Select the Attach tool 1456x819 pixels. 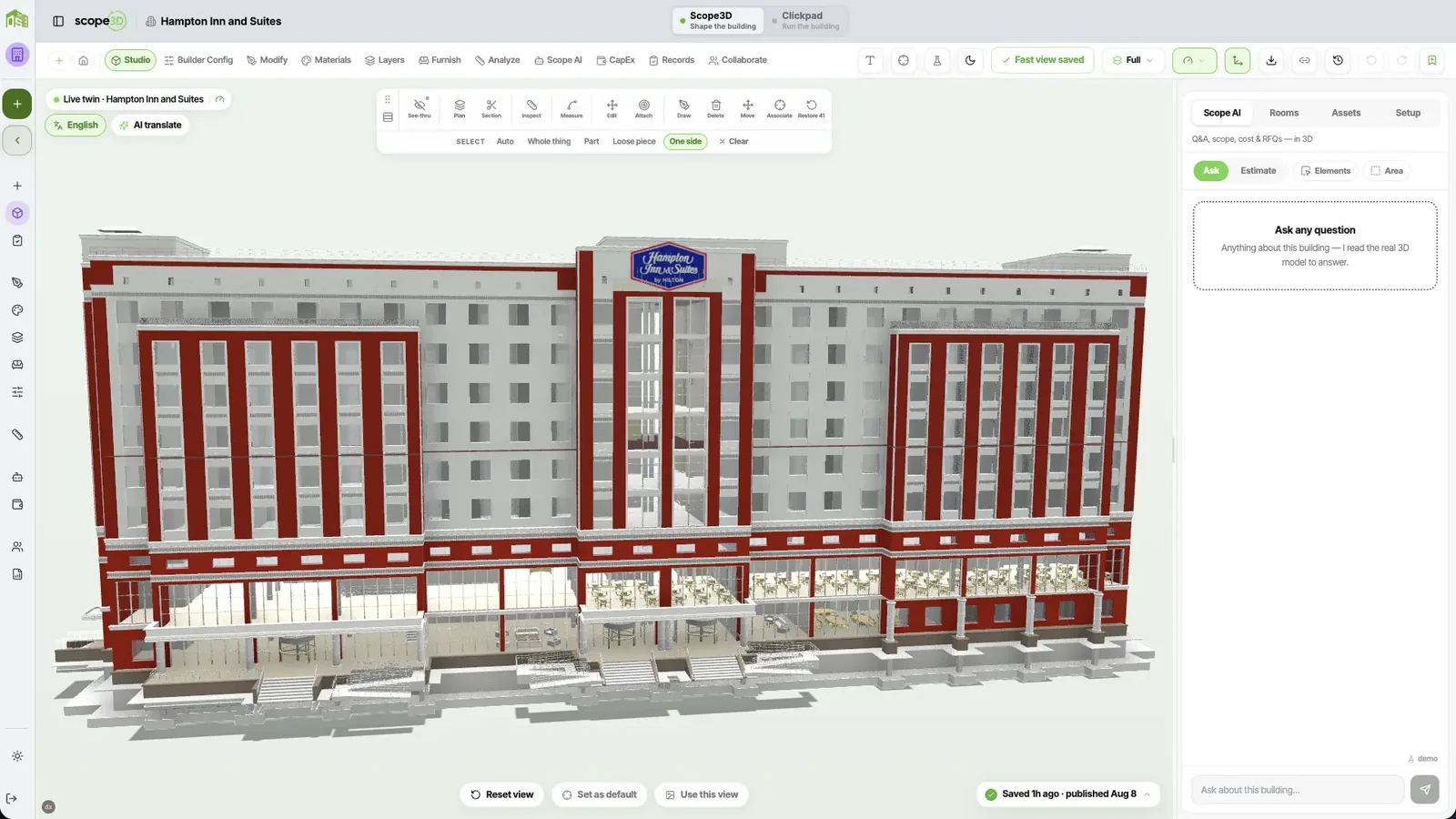pos(643,107)
